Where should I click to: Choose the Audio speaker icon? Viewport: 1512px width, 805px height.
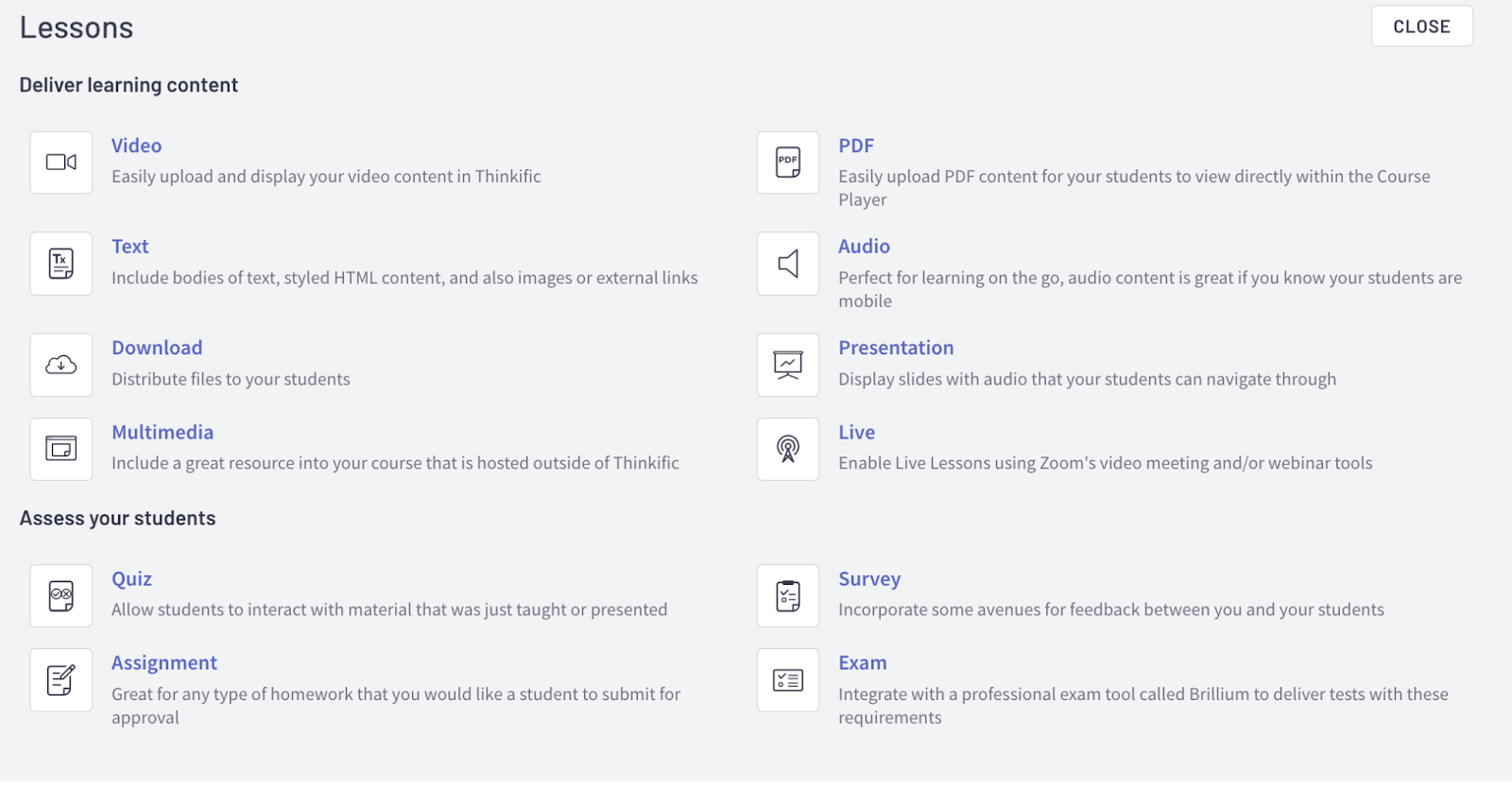[788, 264]
